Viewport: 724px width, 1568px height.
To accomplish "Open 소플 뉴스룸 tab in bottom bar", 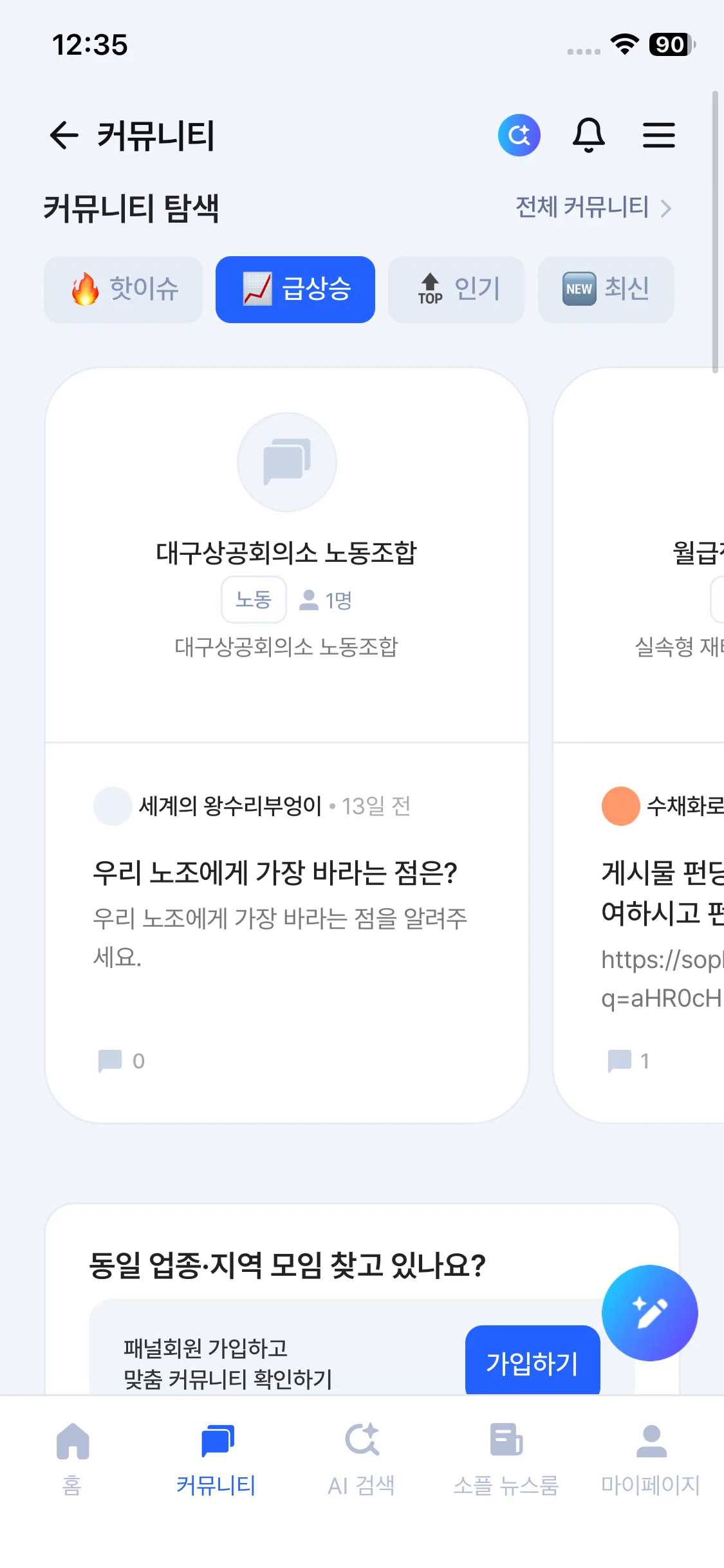I will [x=506, y=1458].
